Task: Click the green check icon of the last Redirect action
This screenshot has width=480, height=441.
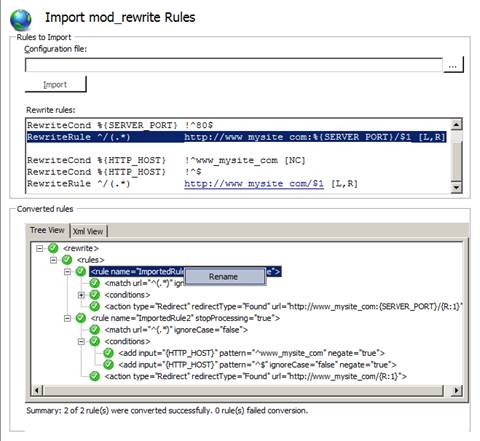Action: click(x=95, y=376)
